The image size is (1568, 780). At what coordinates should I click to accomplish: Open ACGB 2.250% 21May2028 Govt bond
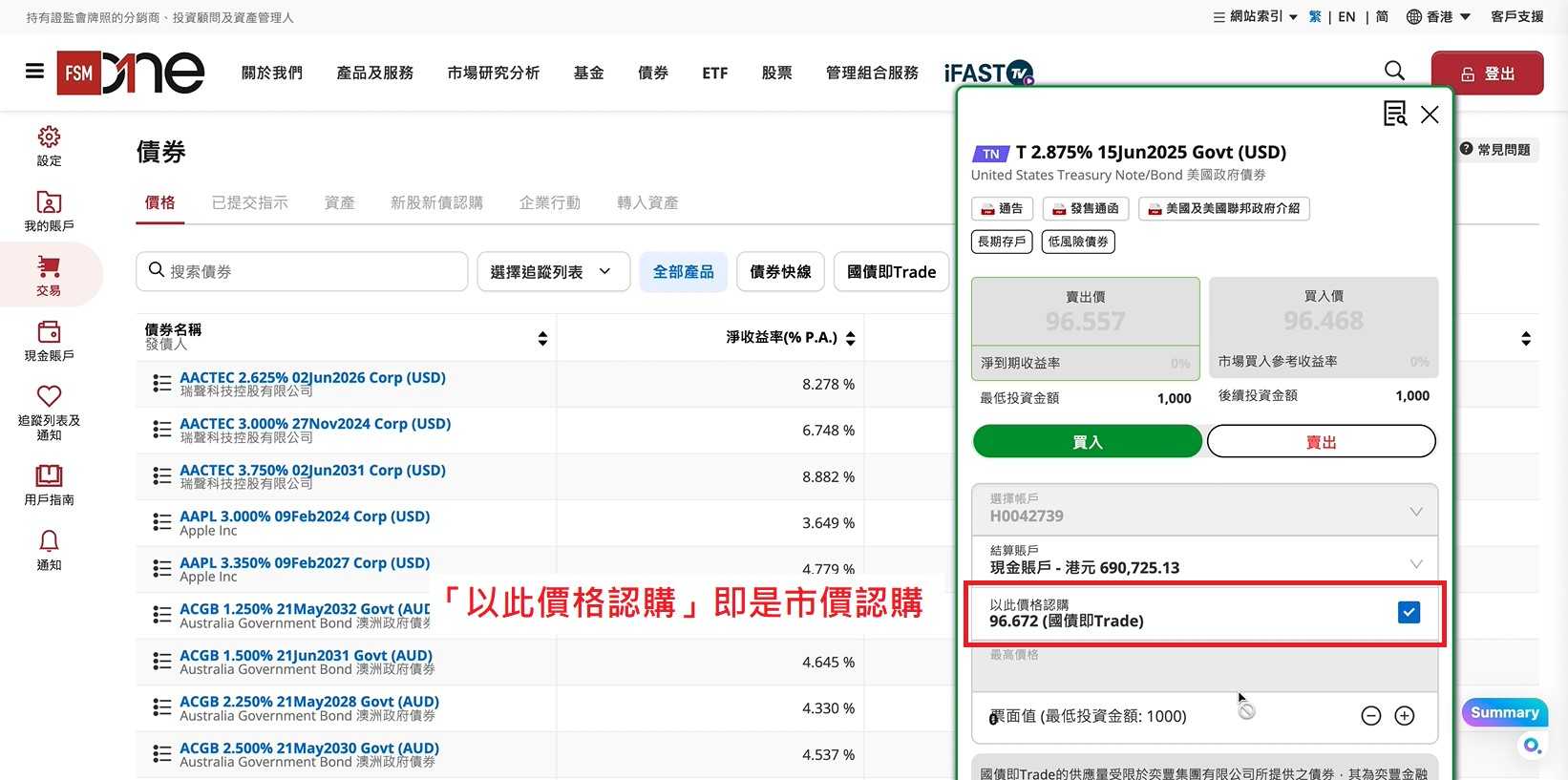click(309, 702)
